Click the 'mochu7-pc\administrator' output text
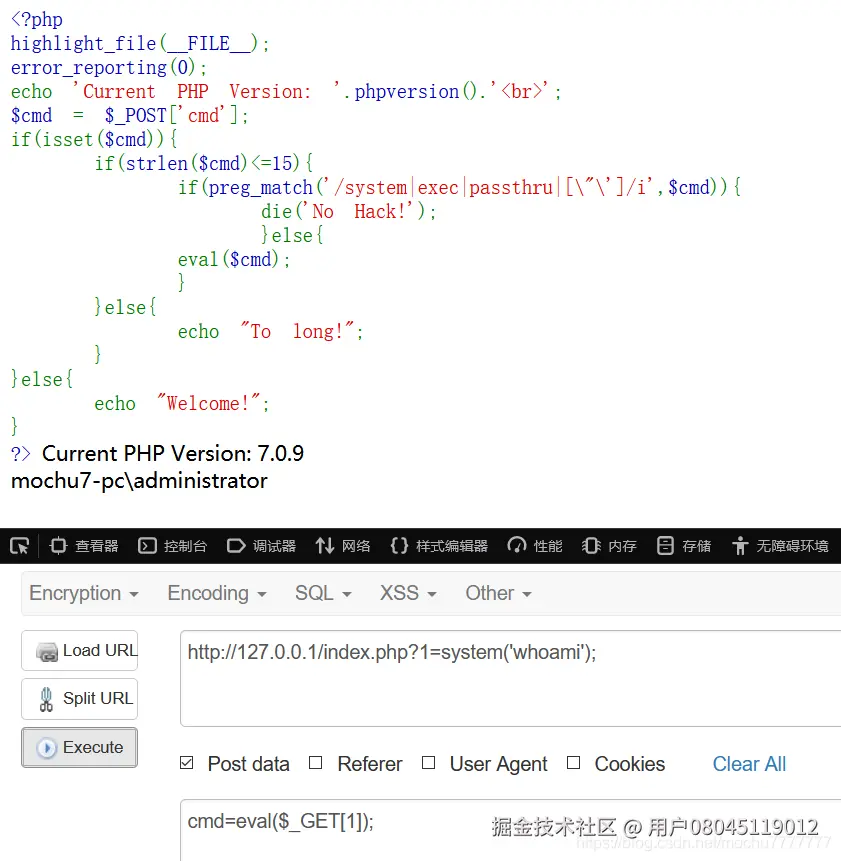Viewport: 841px width, 861px height. [x=139, y=481]
